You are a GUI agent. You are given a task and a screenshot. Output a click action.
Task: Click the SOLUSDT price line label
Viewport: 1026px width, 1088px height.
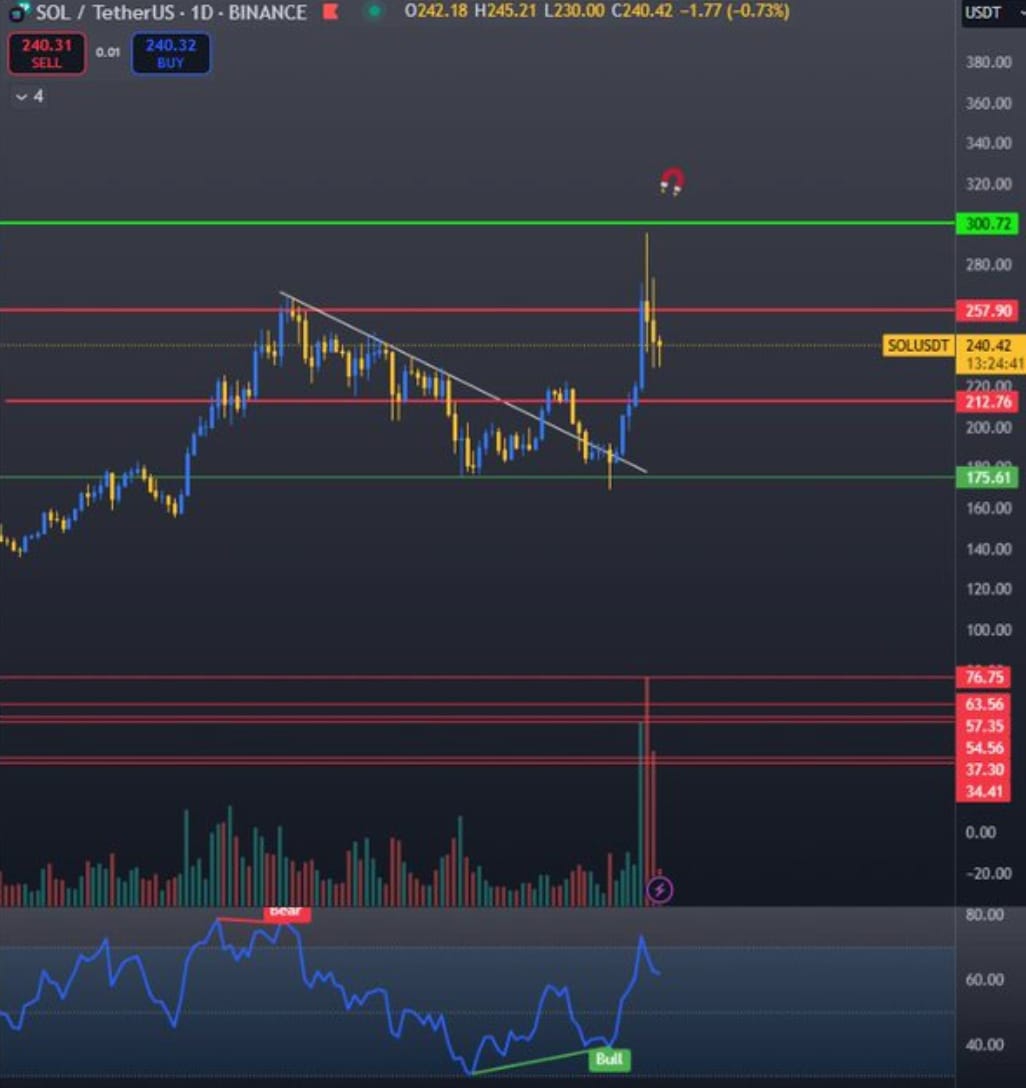point(916,346)
